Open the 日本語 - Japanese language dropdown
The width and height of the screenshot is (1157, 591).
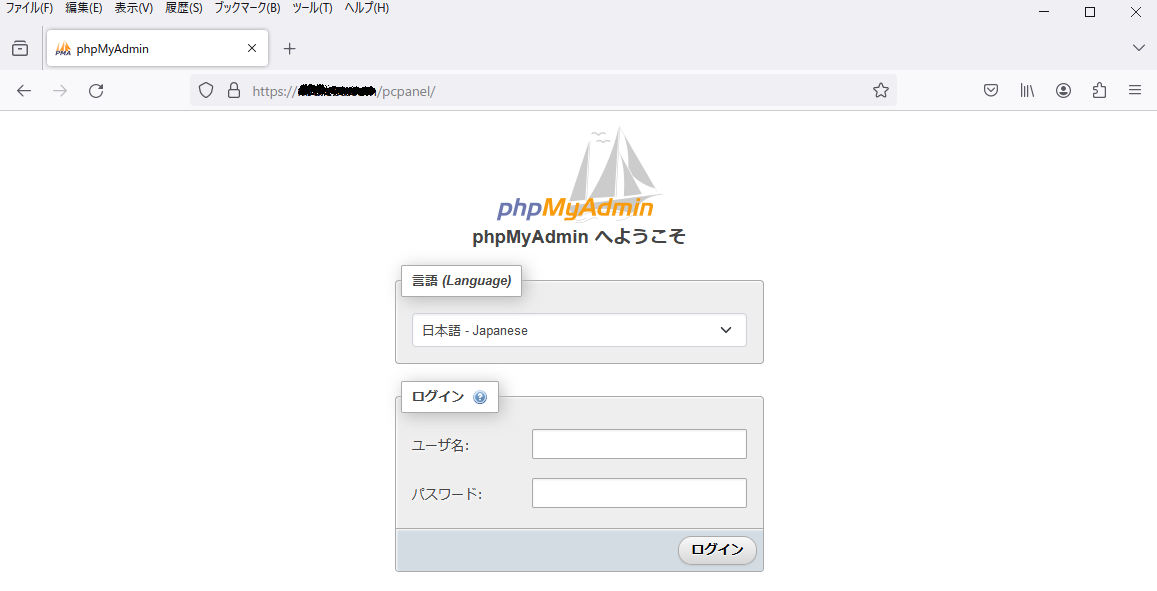(x=579, y=331)
